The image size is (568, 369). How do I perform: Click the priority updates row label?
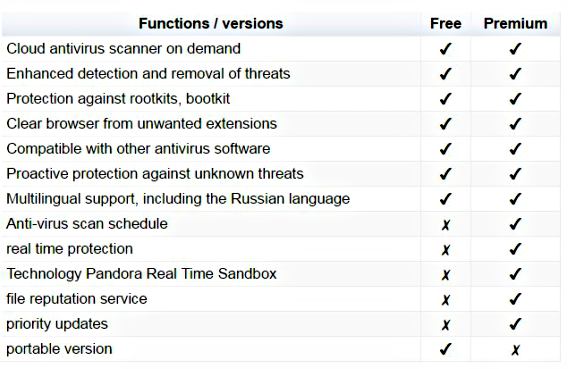coord(57,324)
